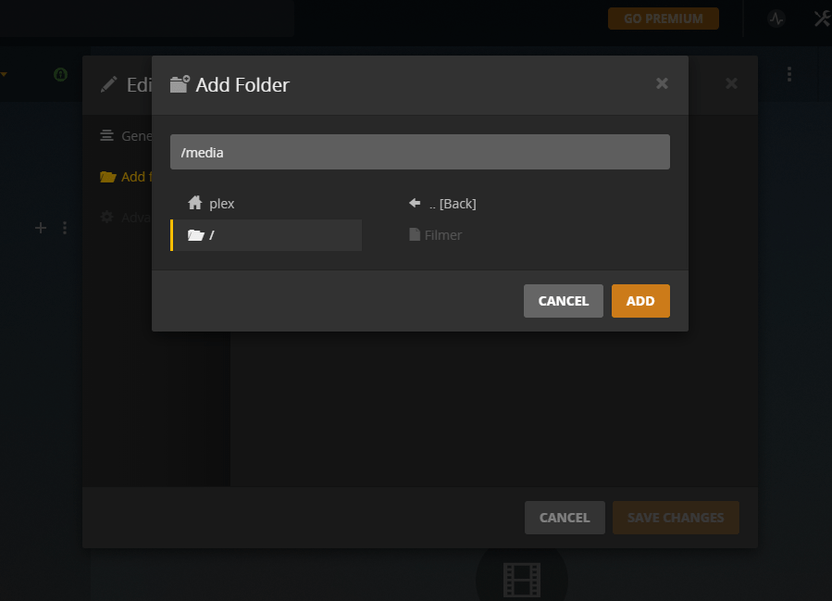Click the open folder icon beside /
The height and width of the screenshot is (601, 832).
click(x=196, y=235)
